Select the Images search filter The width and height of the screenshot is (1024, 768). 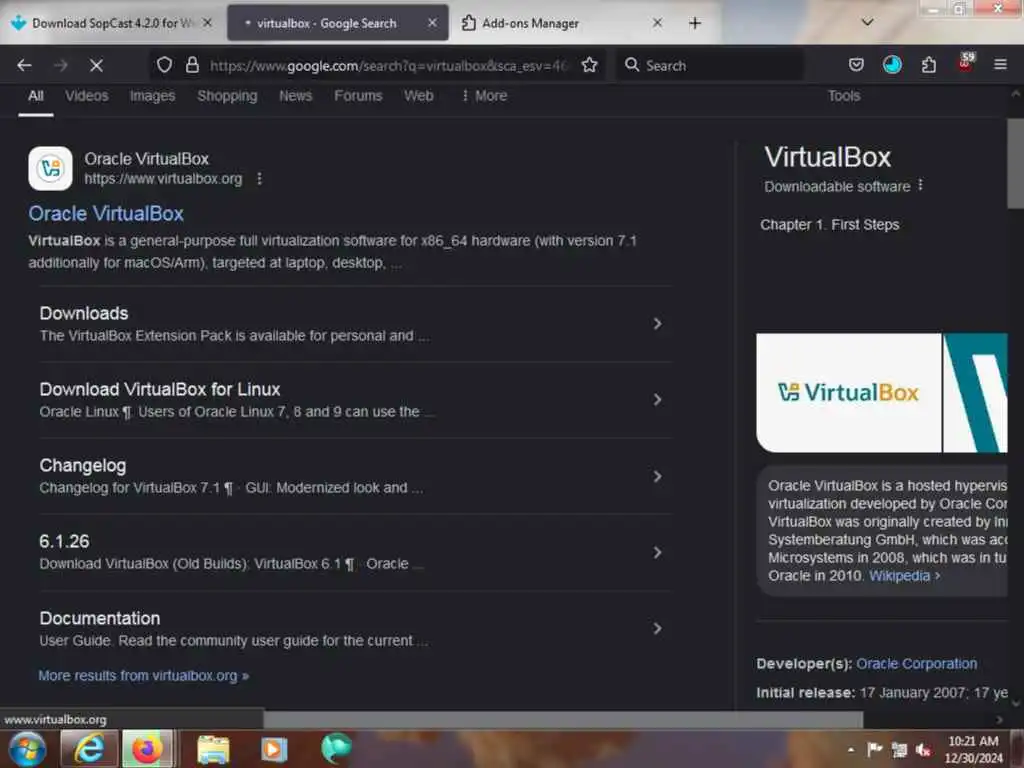[x=152, y=96]
